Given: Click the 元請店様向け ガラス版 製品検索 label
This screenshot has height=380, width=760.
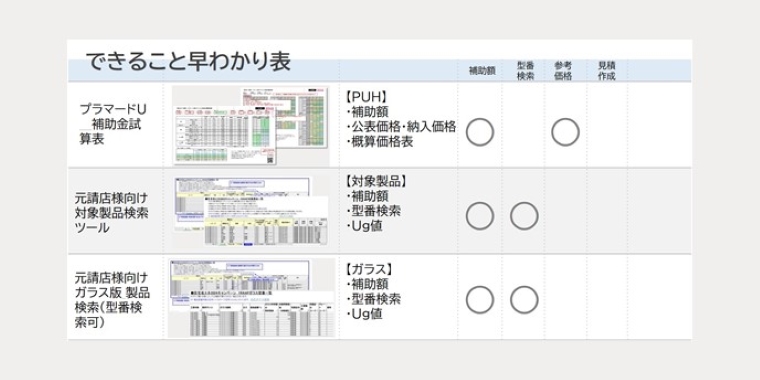Looking at the screenshot, I should click(x=112, y=300).
